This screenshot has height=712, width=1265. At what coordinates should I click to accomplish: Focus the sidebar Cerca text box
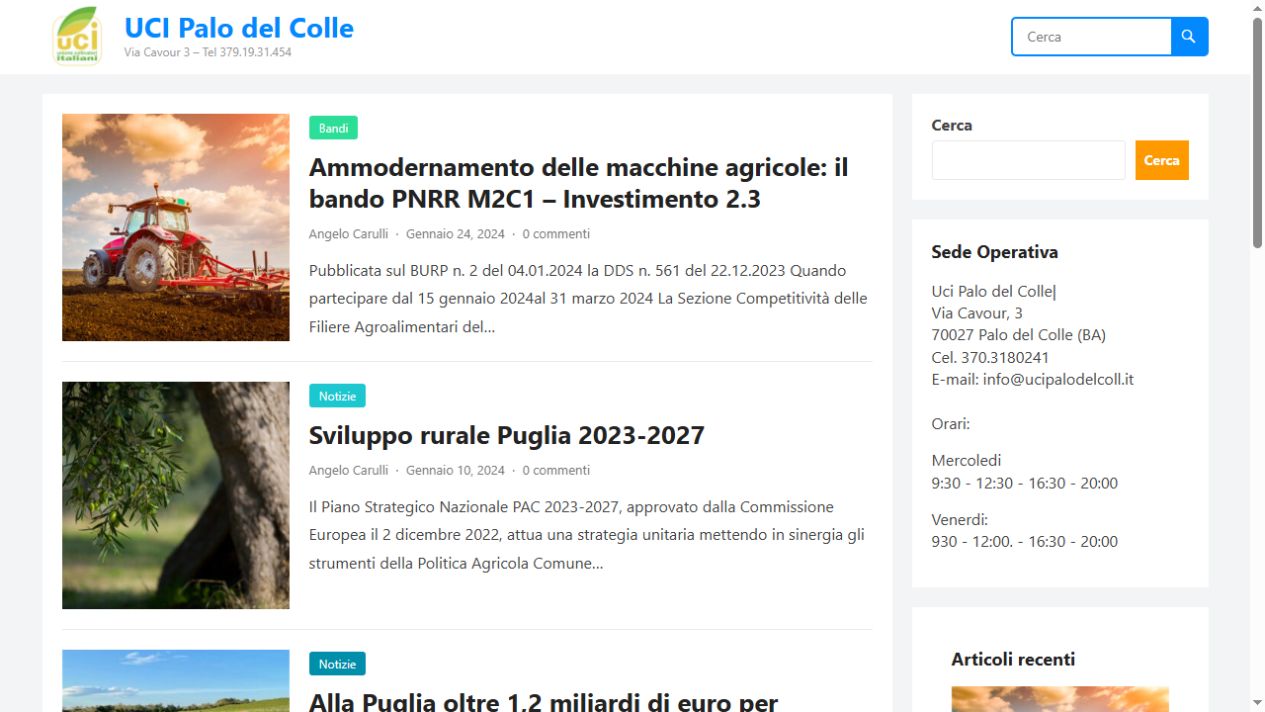pos(1028,160)
